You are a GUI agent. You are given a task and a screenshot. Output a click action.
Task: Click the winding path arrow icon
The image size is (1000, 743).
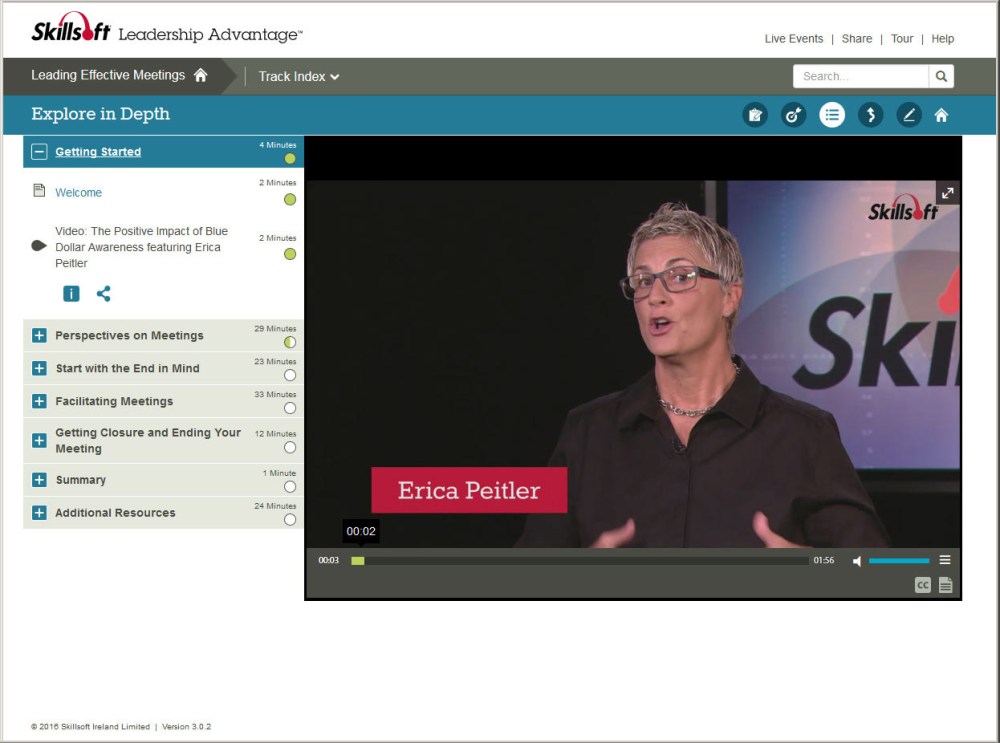[x=870, y=115]
